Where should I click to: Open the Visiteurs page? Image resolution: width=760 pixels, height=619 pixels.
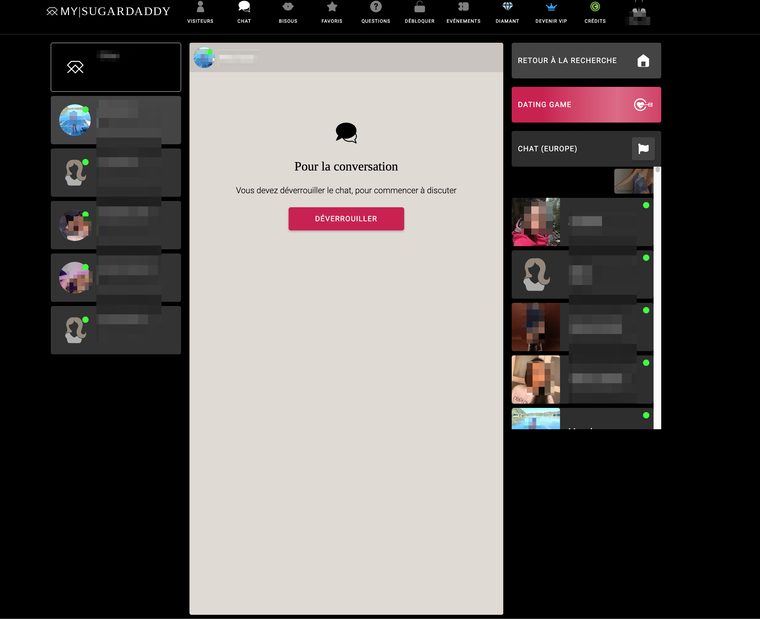coord(200,13)
